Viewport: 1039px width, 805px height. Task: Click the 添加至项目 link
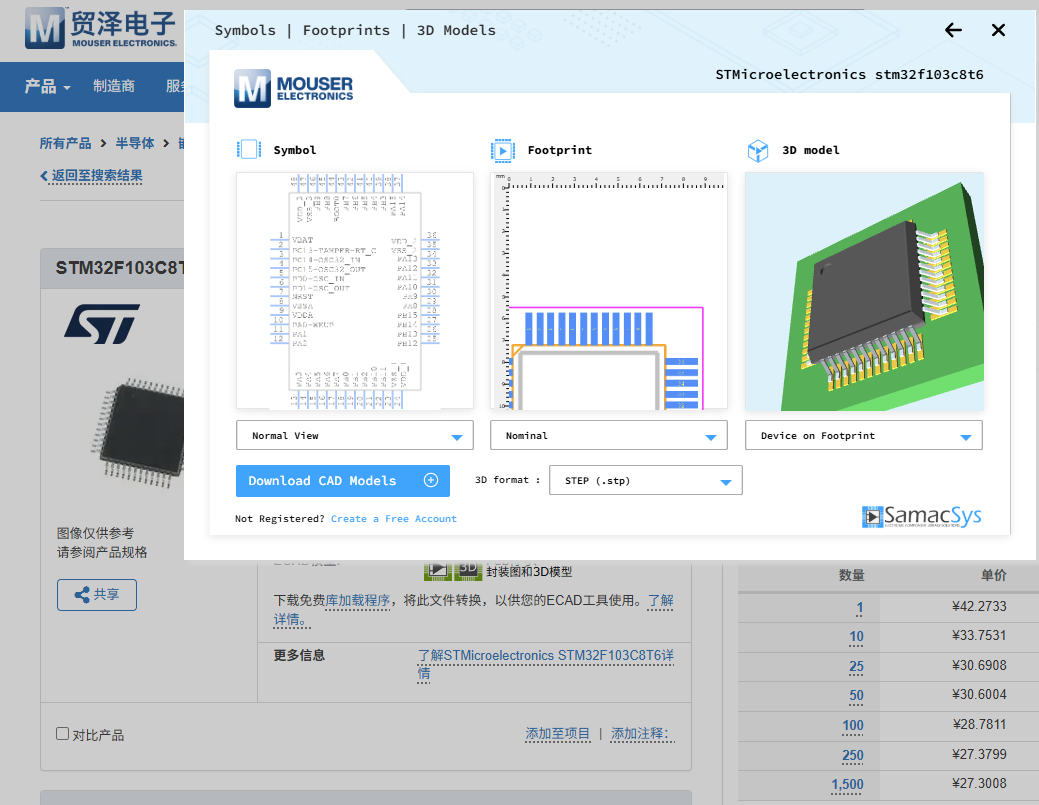[x=557, y=733]
